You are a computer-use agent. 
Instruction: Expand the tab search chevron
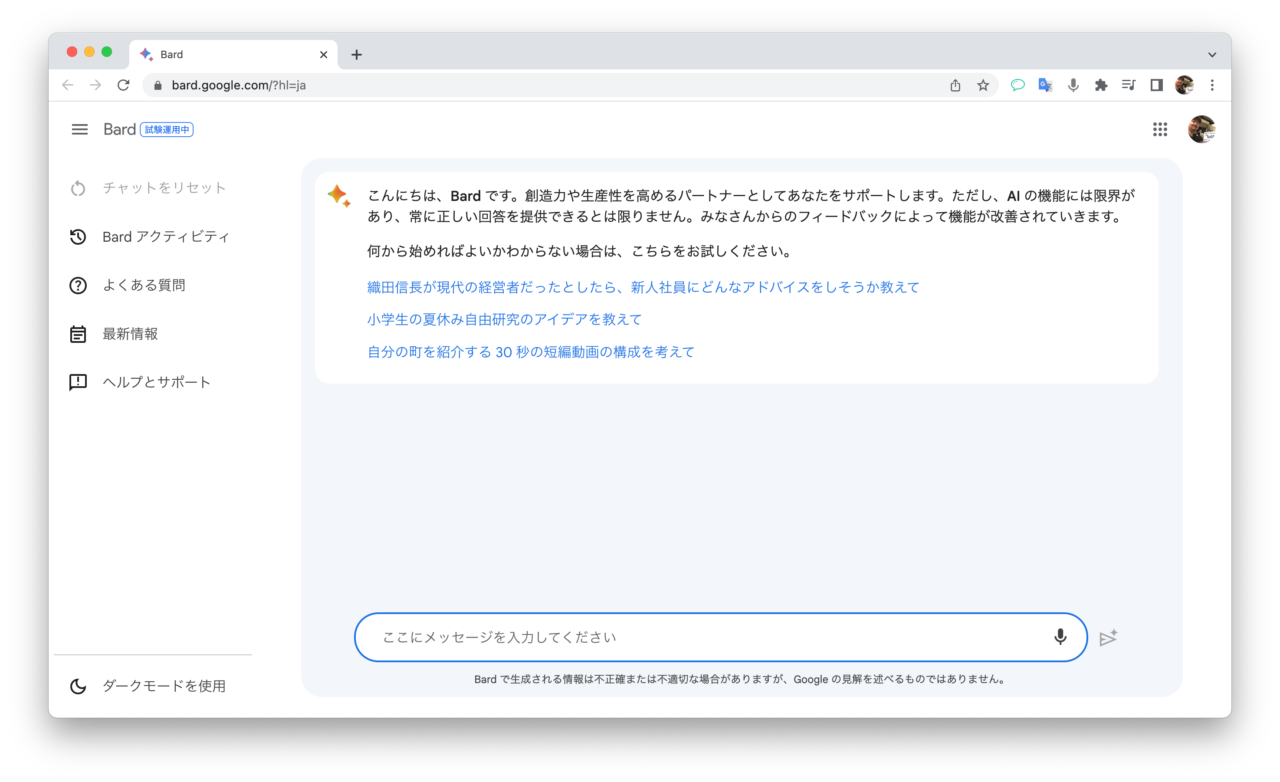tap(1212, 55)
